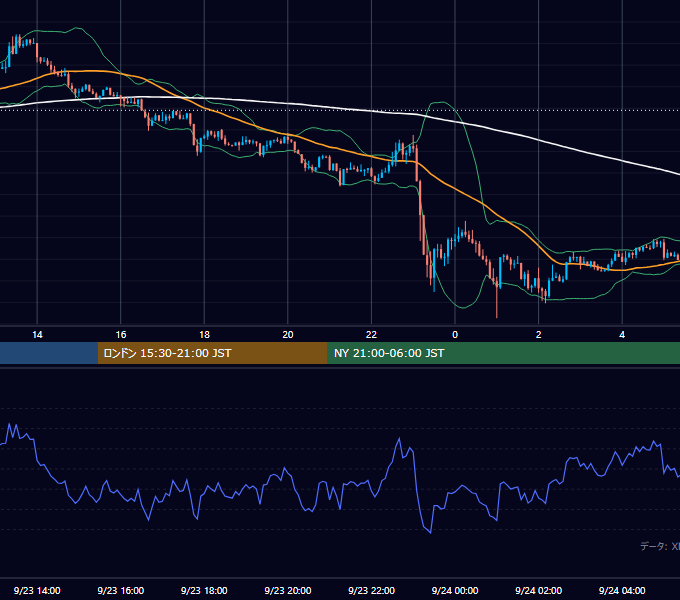This screenshot has width=680, height=600.
Task: Click the ロンドン 15:30-21:00 JST session bar
Action: pos(212,353)
